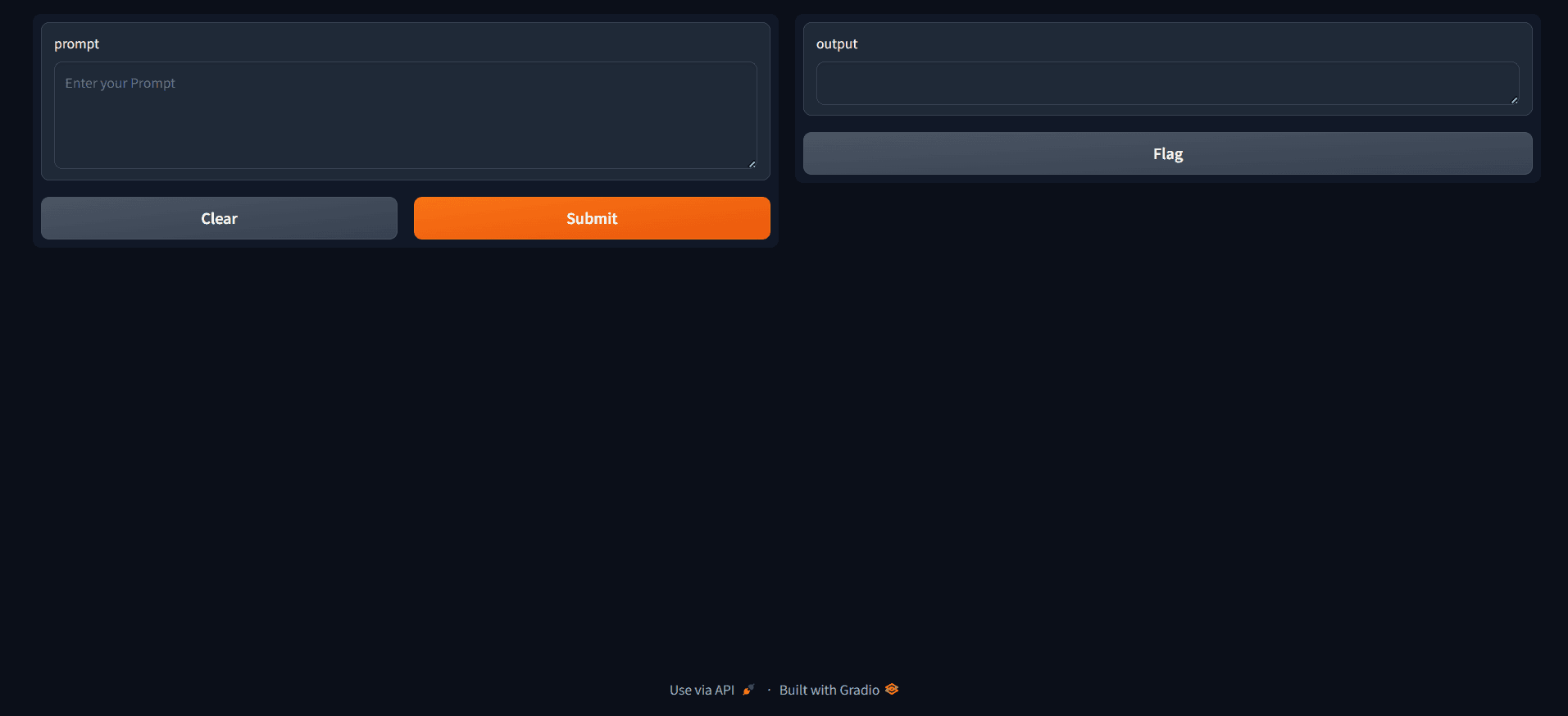Click the rocket icon beside Use via API

(x=748, y=690)
